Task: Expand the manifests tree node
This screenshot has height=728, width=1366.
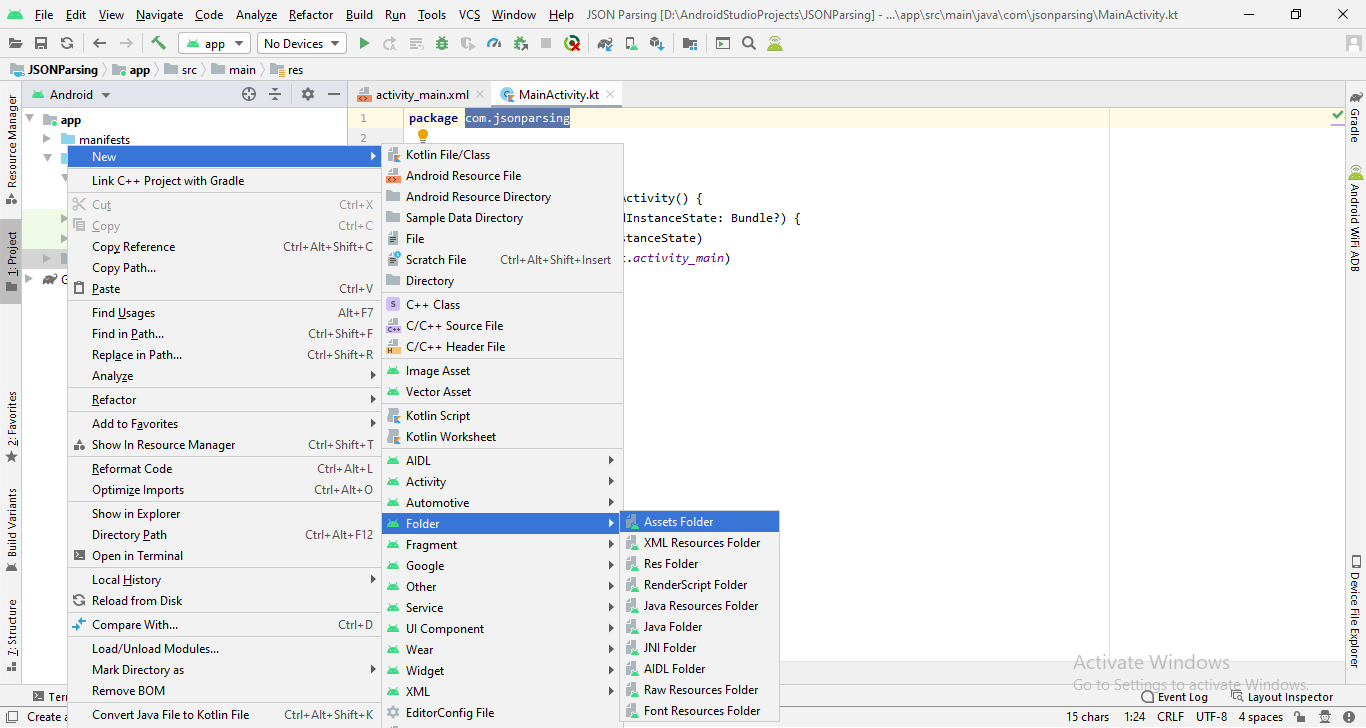Action: coord(47,139)
